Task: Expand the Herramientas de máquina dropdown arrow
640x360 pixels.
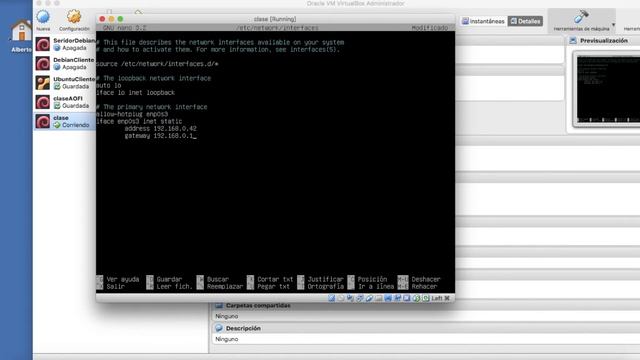Action: pos(613,24)
